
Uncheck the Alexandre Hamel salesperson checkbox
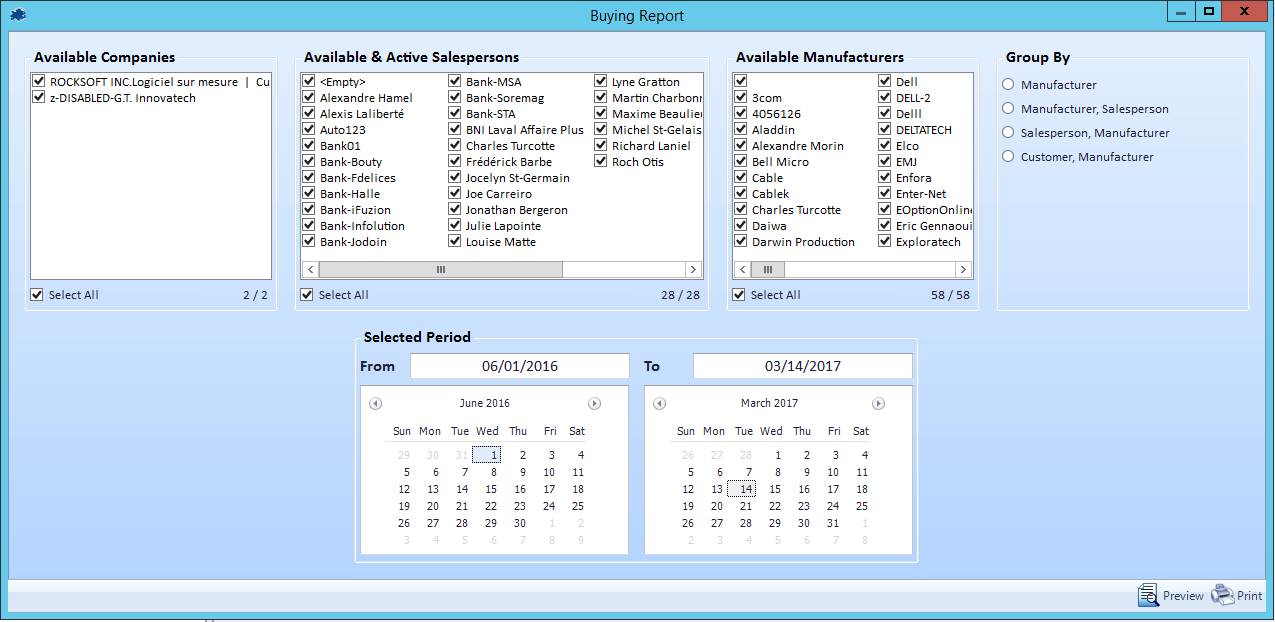click(309, 98)
